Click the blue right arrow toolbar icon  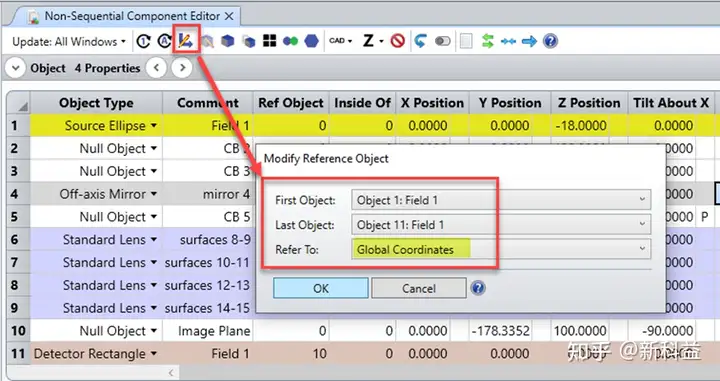[529, 41]
